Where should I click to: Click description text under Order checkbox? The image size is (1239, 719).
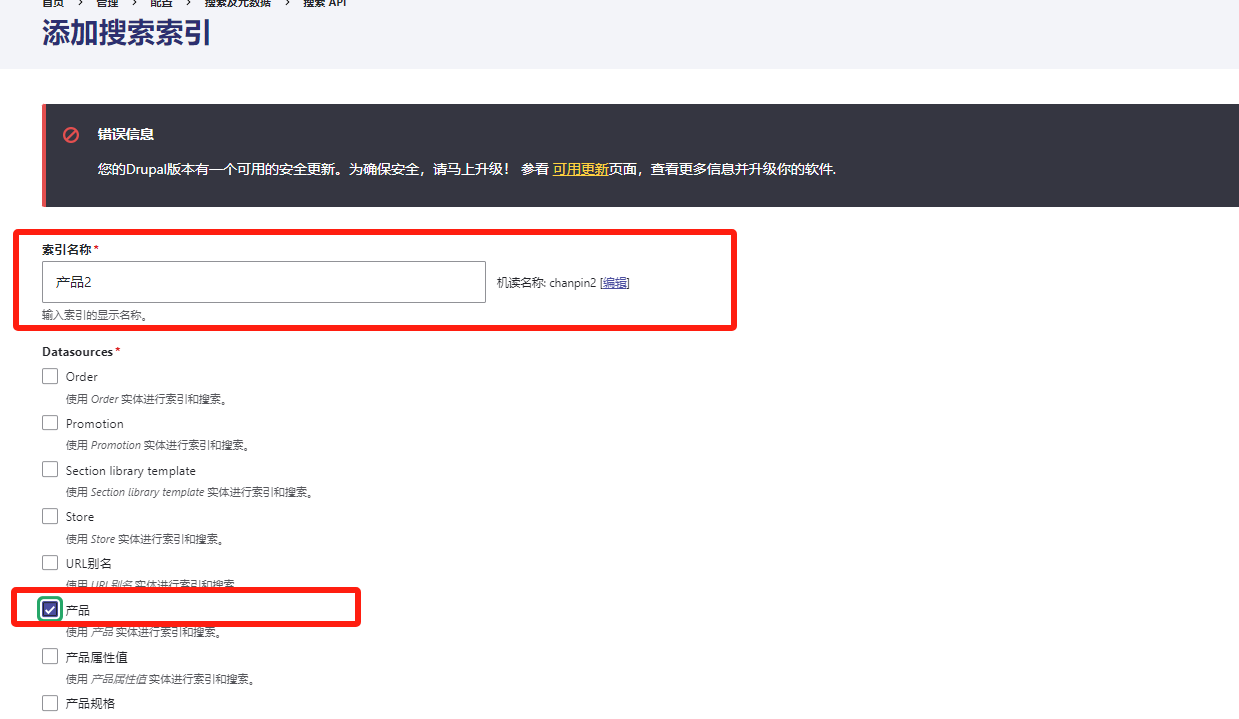click(x=147, y=399)
